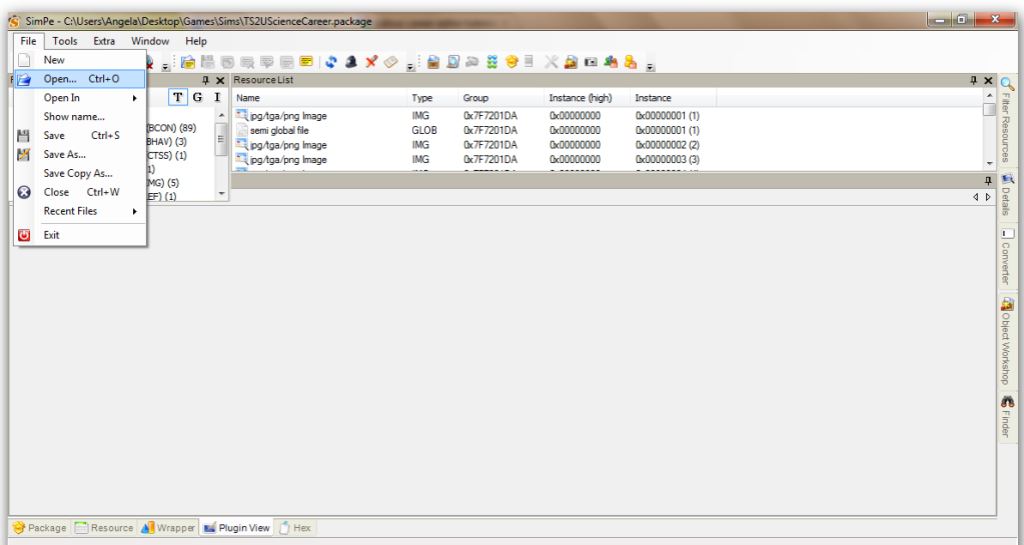Click the green and blue stacked icon
Image resolution: width=1024 pixels, height=545 pixels.
[x=492, y=62]
